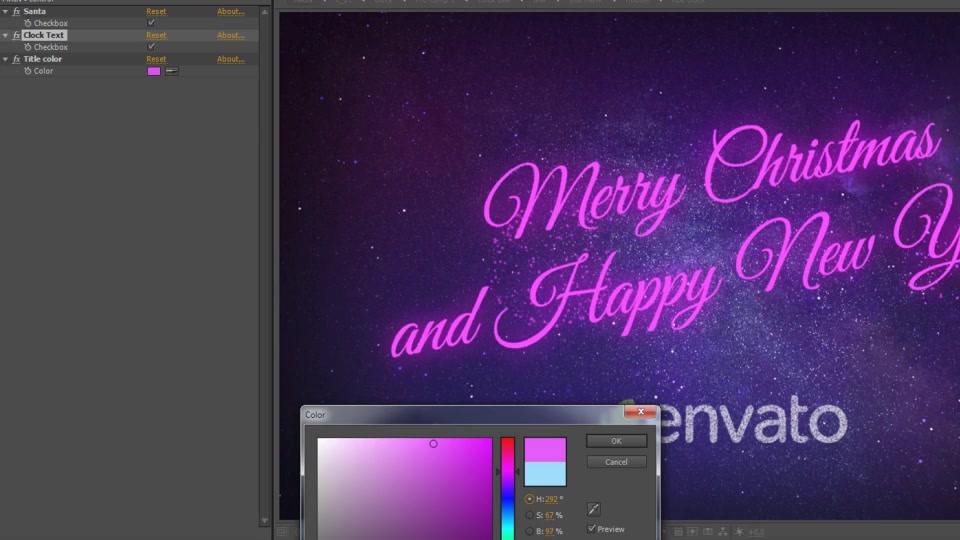This screenshot has width=960, height=540.
Task: Click the new pink color preview swatch
Action: click(545, 449)
